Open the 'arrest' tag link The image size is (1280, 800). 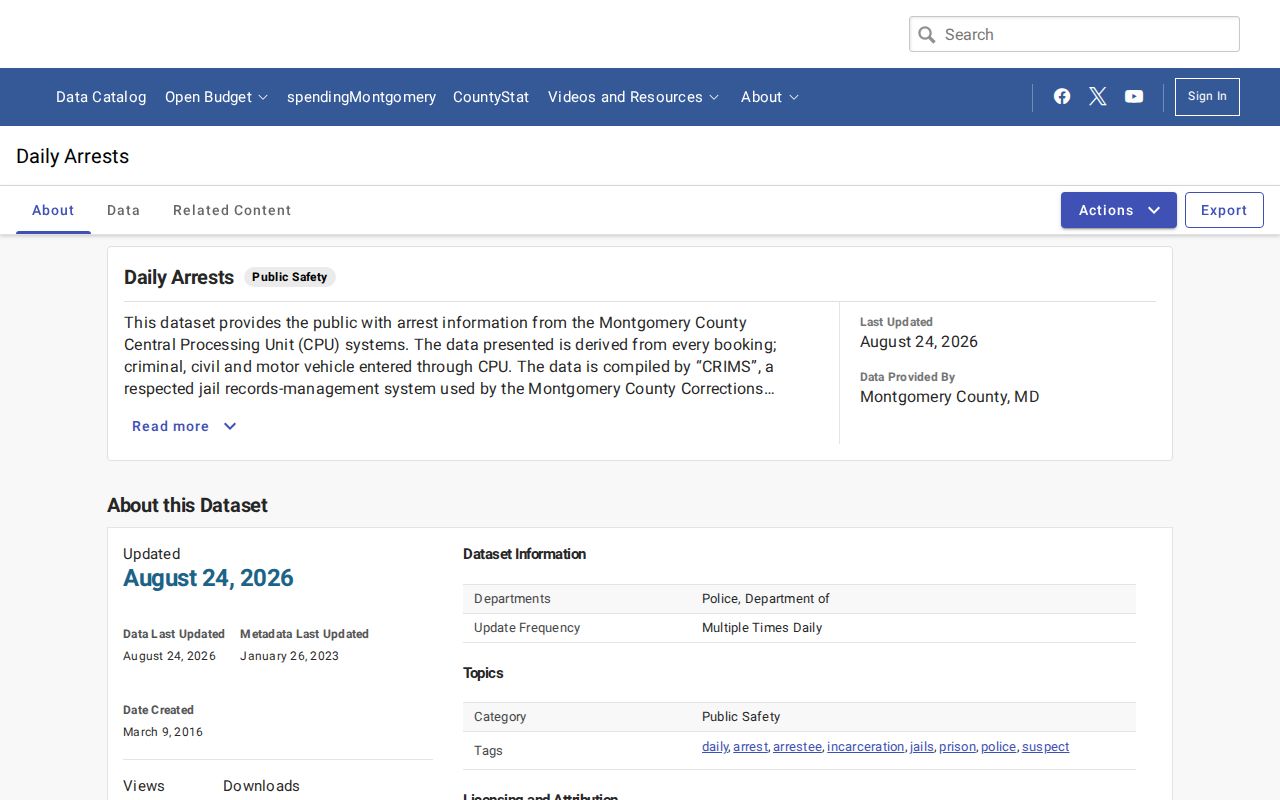[751, 747]
